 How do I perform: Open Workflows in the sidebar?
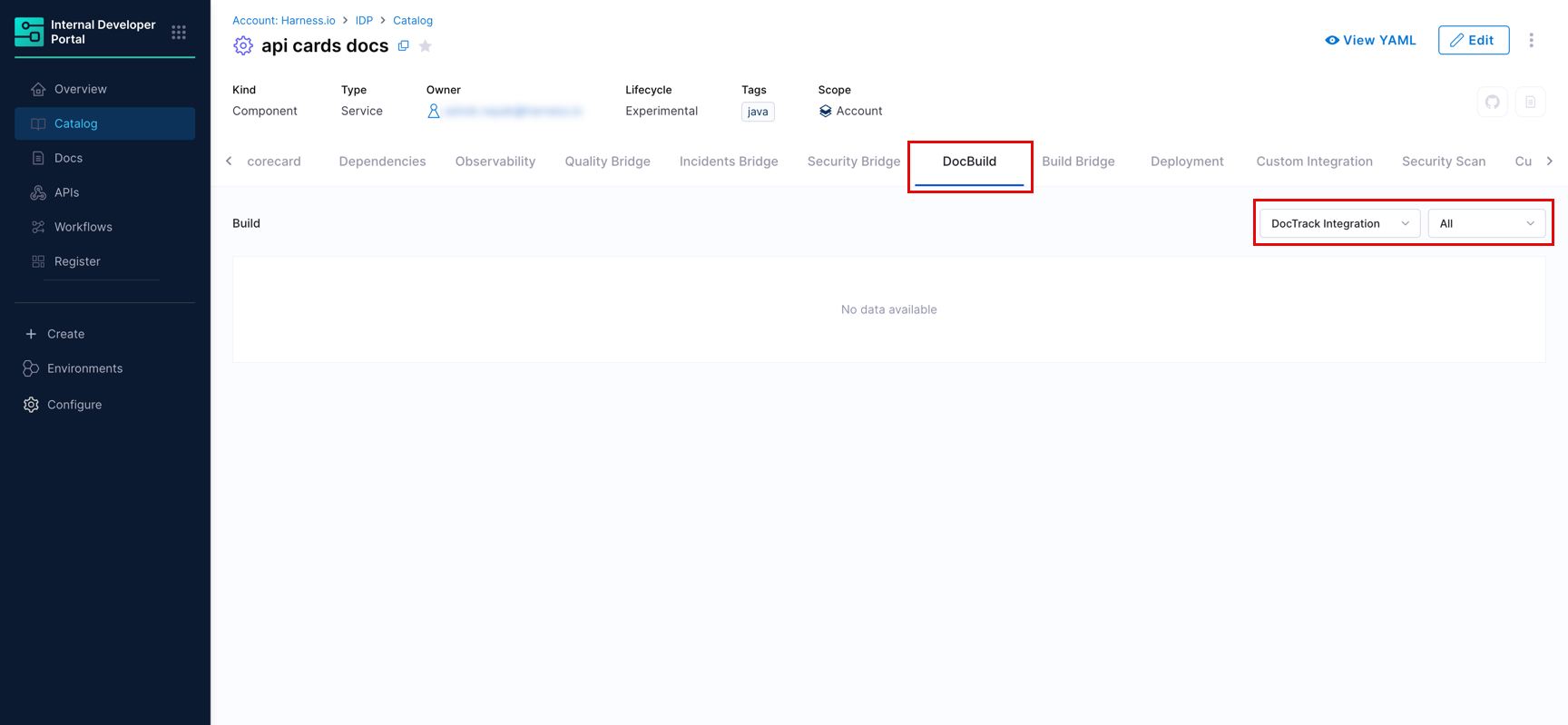pos(105,227)
